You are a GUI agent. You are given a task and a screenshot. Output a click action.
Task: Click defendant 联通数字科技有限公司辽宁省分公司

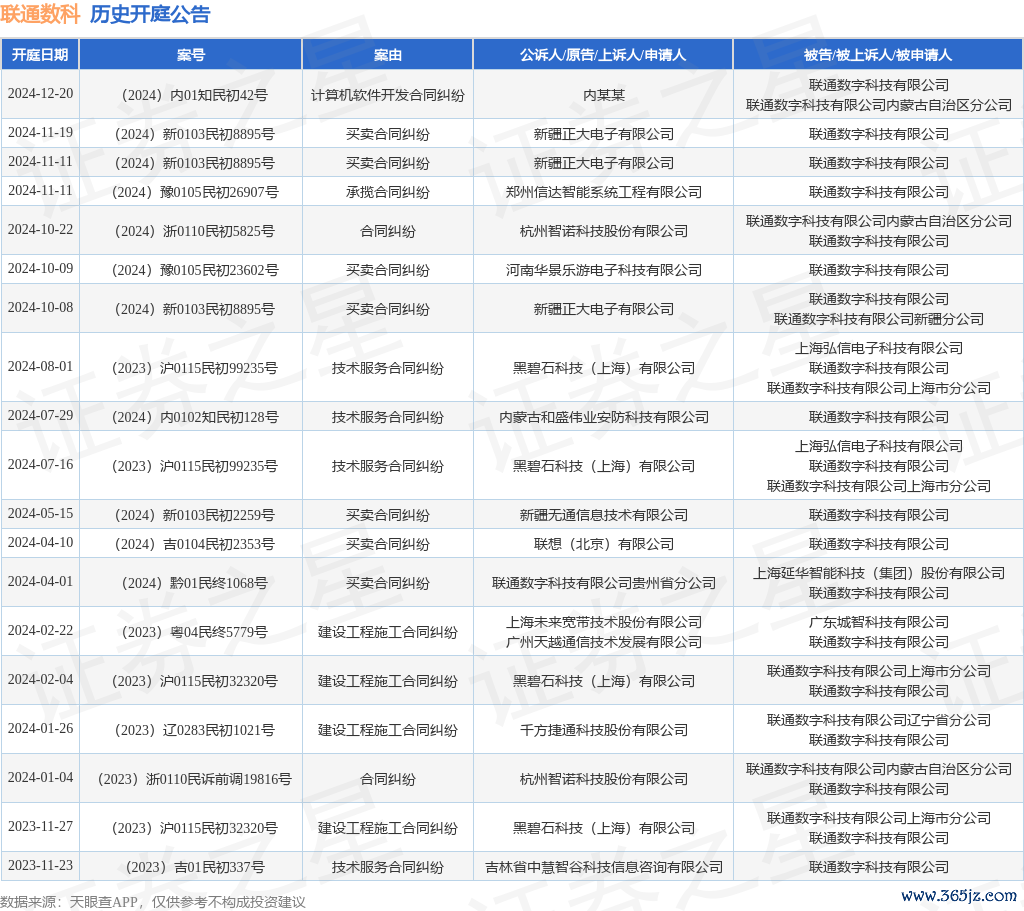pos(878,720)
